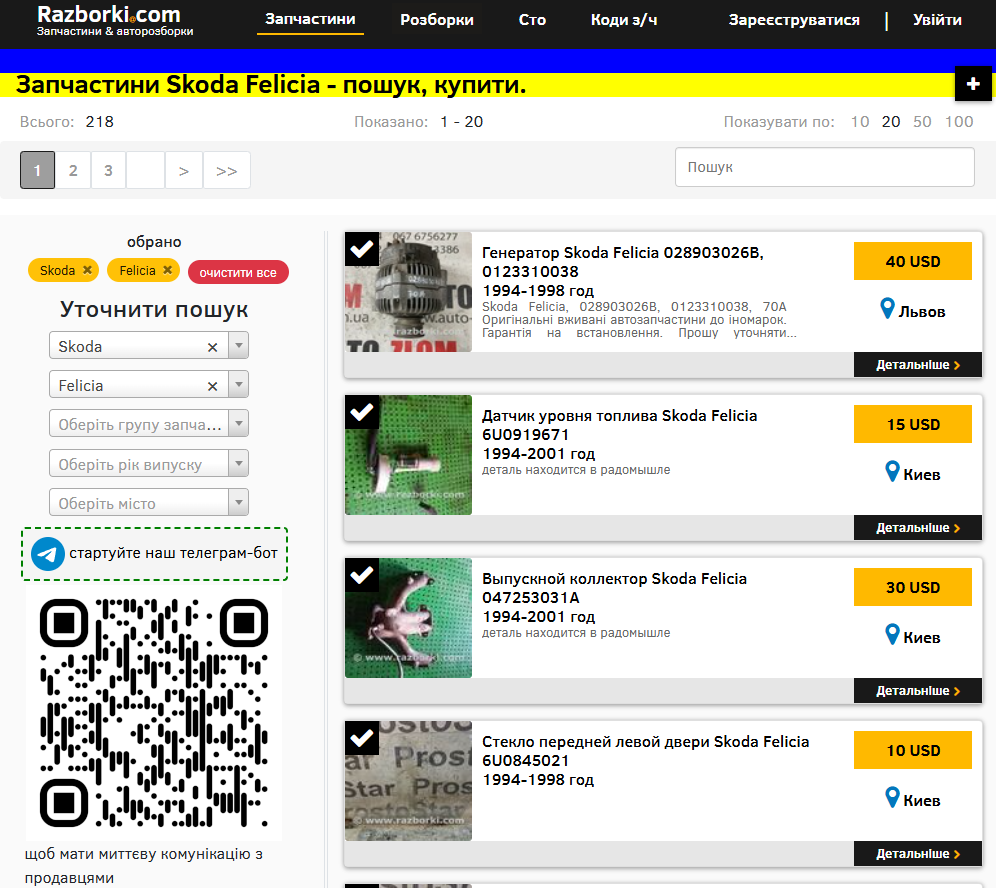The width and height of the screenshot is (996, 888).
Task: Go to page 2 of results
Action: click(x=73, y=170)
